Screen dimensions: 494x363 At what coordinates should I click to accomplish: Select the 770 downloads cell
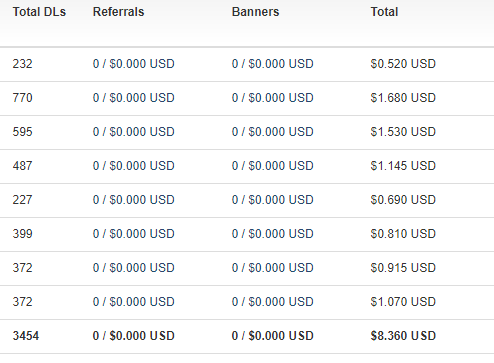click(22, 98)
